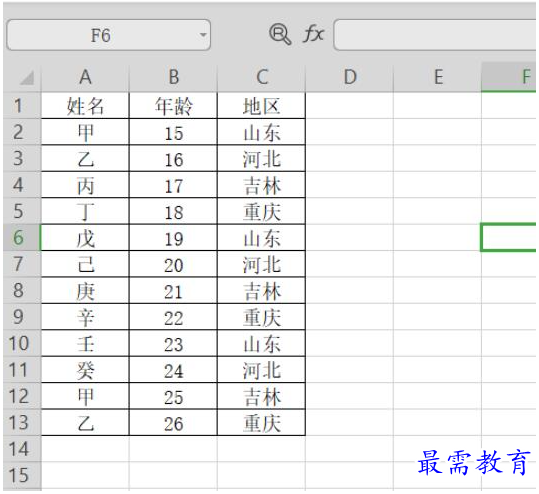Select column B header
The width and height of the screenshot is (539, 494).
[173, 77]
